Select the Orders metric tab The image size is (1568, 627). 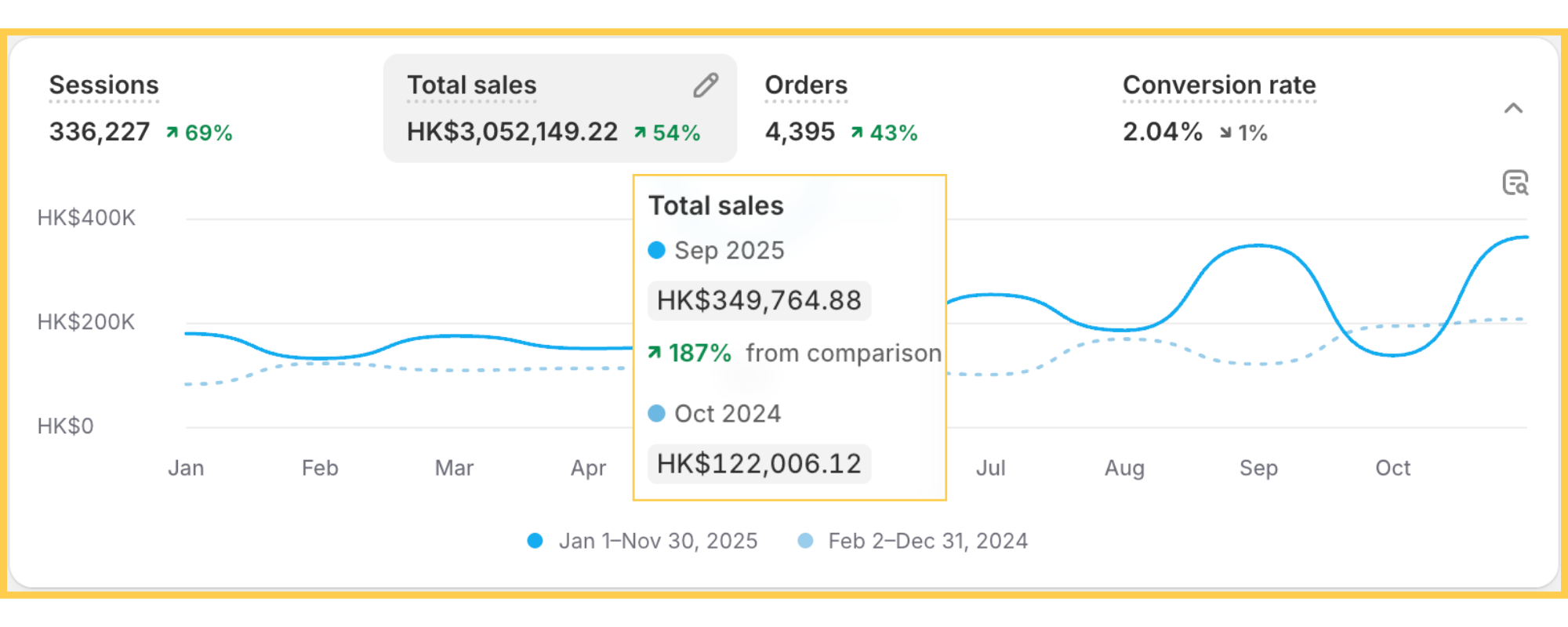click(806, 85)
